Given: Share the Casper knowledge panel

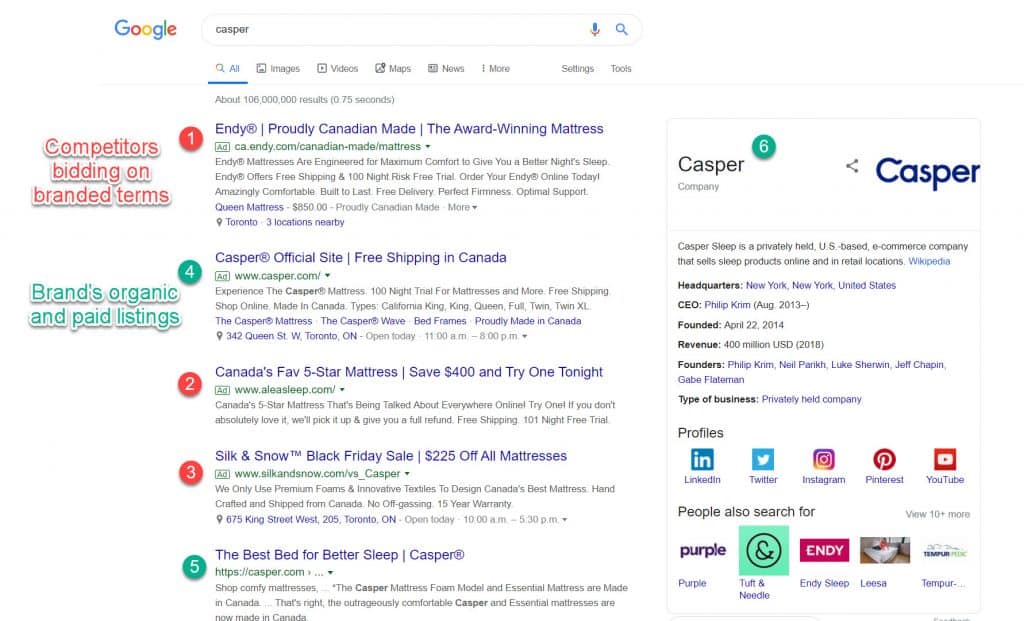Looking at the screenshot, I should [x=852, y=166].
